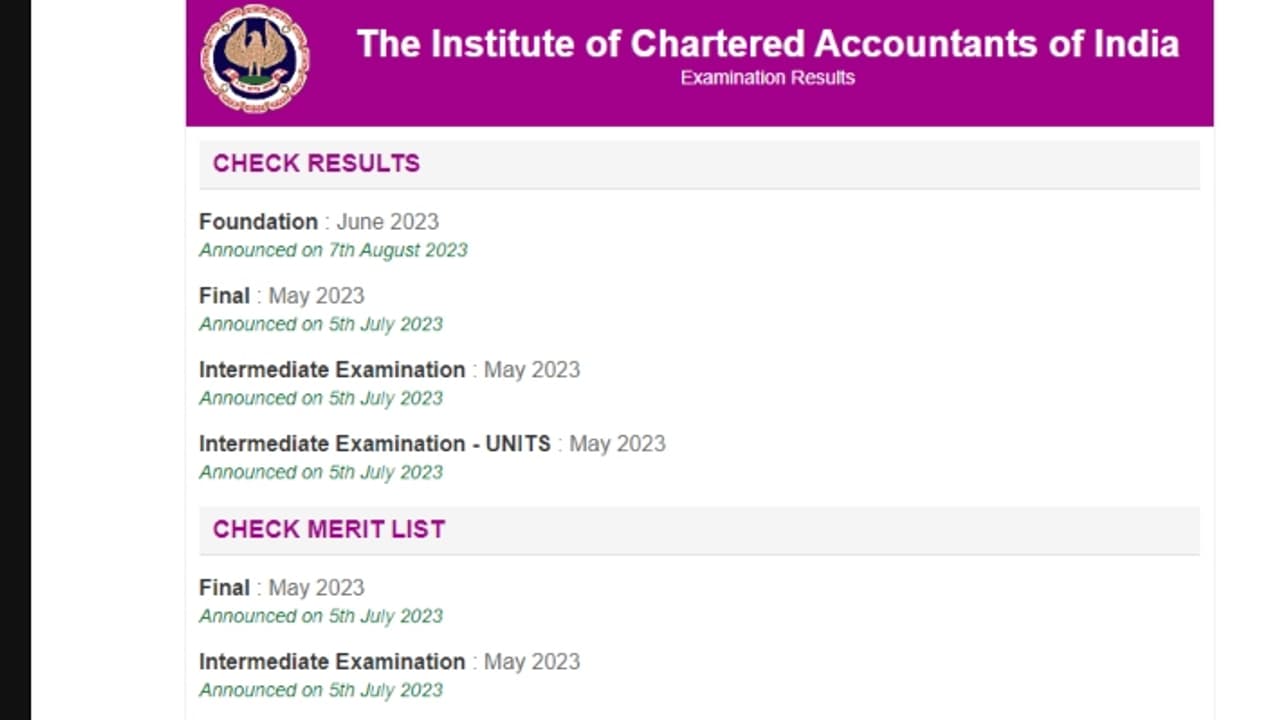Click the 'June 2023' exam session text
This screenshot has width=1280, height=720.
[x=387, y=222]
